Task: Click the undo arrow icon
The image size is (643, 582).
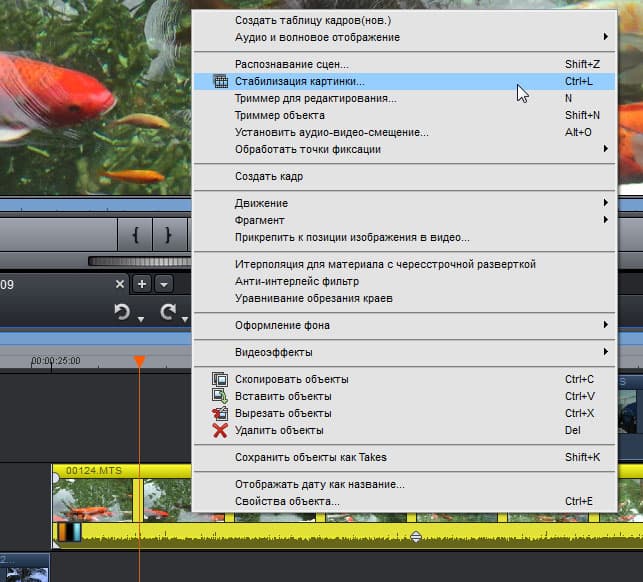Action: point(122,312)
